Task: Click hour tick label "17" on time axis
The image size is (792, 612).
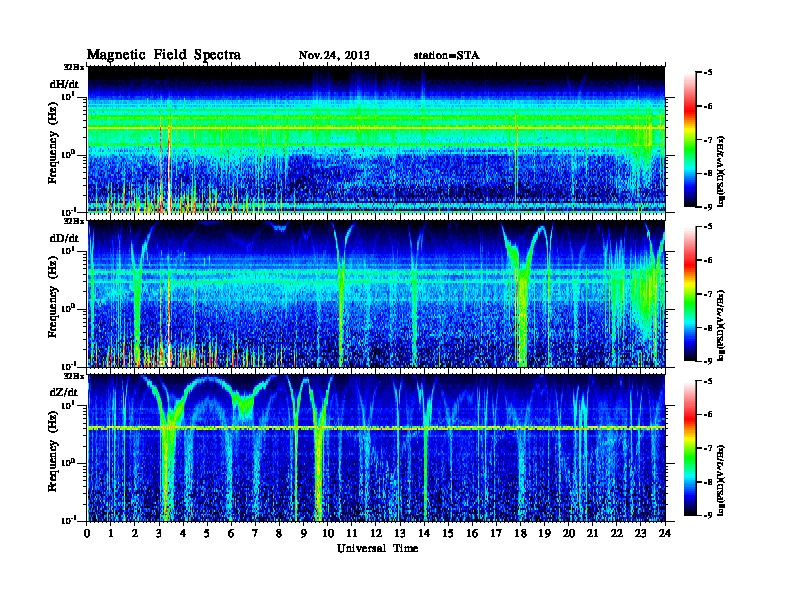Action: click(x=497, y=533)
